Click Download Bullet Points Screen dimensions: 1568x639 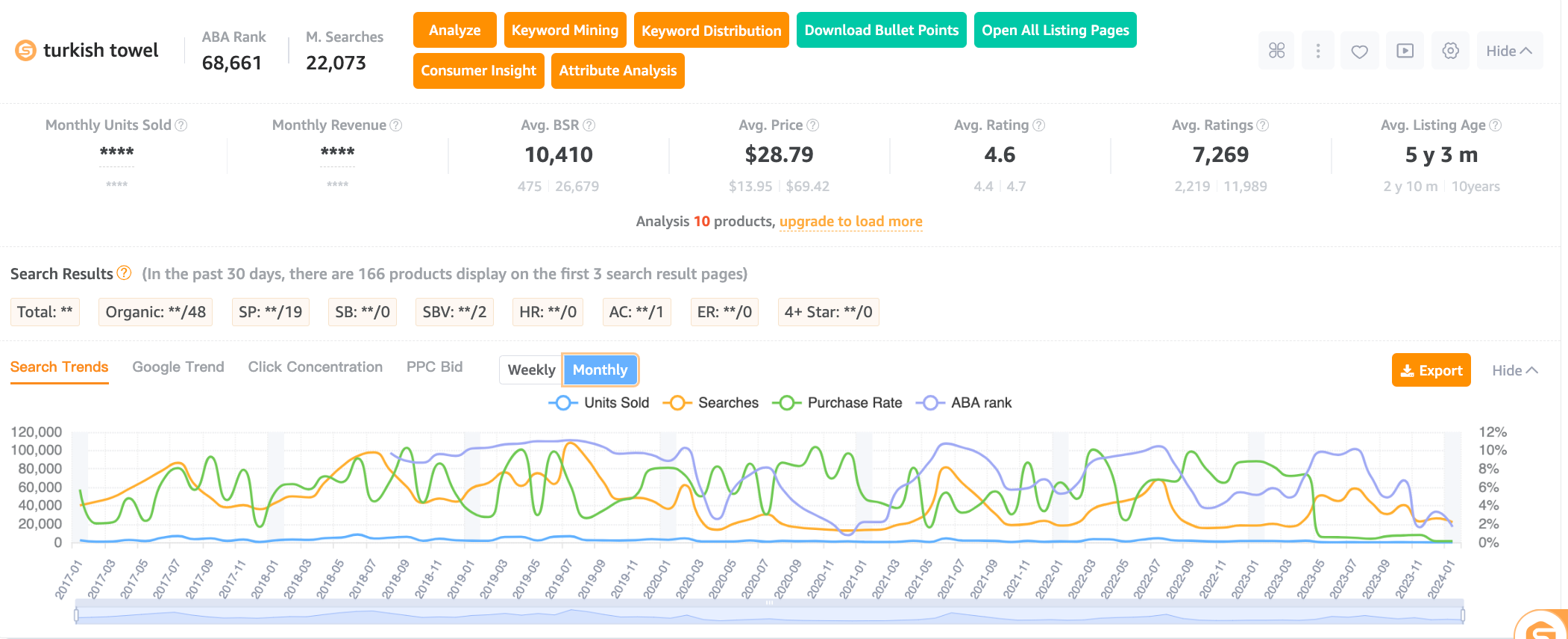882,30
